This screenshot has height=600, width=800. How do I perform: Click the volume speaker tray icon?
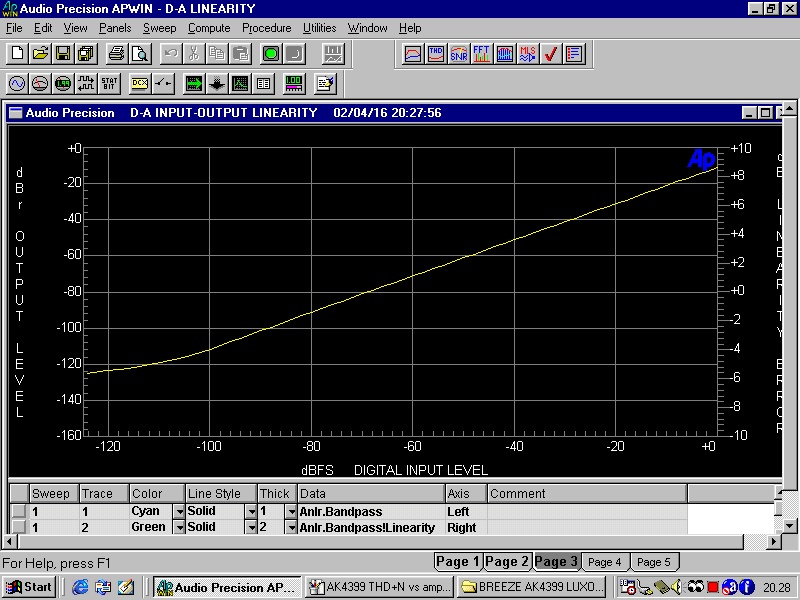coord(677,587)
